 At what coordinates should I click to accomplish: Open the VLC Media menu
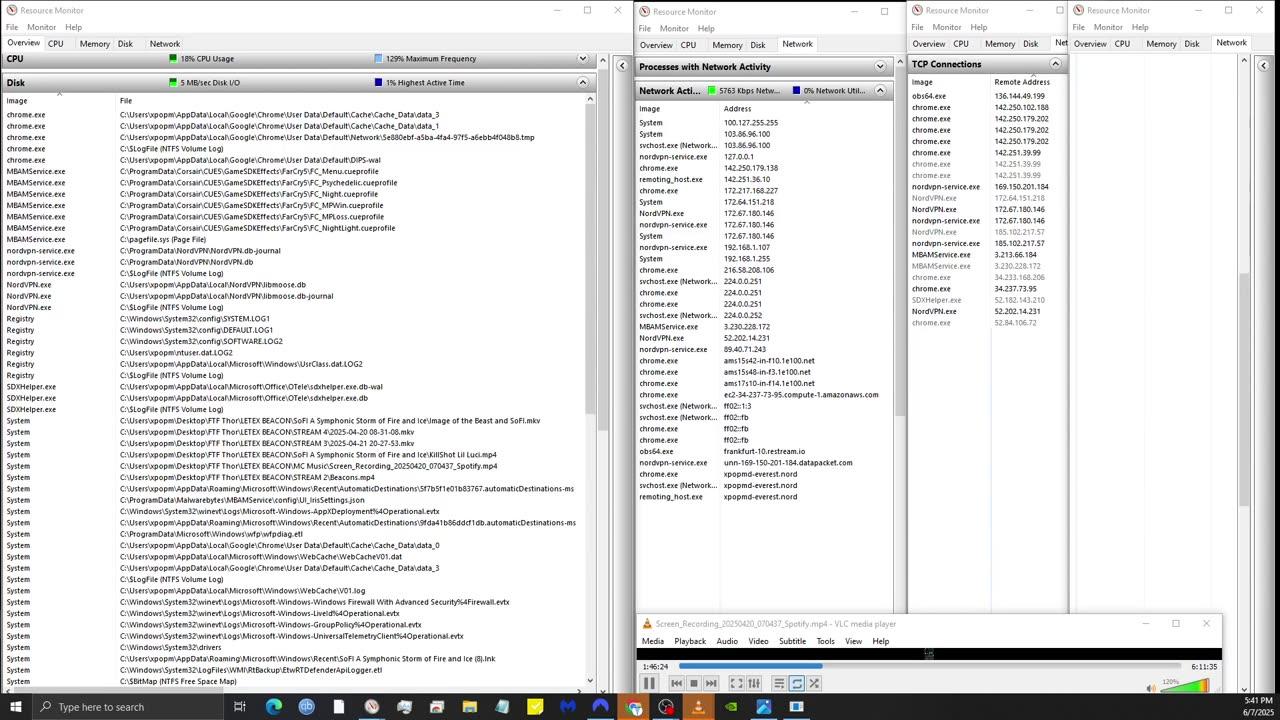(653, 641)
